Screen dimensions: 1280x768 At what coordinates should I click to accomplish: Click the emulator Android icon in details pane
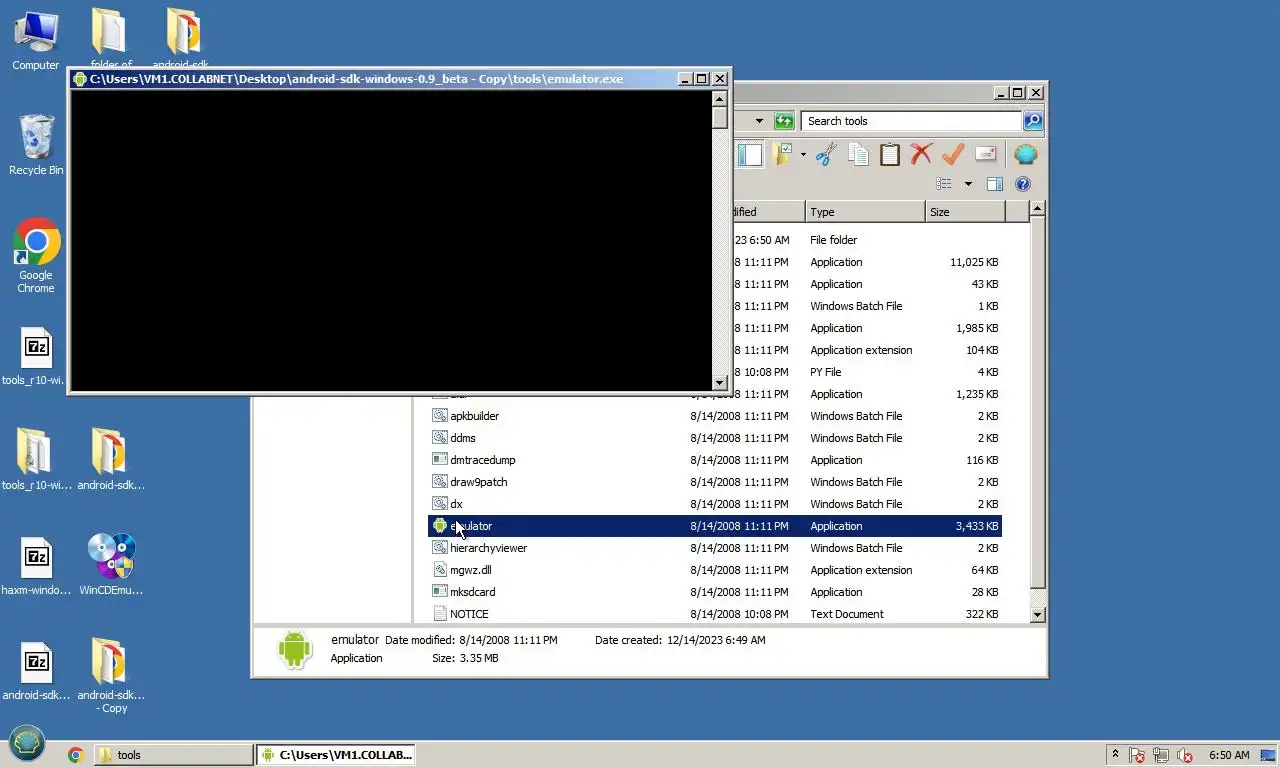click(295, 650)
